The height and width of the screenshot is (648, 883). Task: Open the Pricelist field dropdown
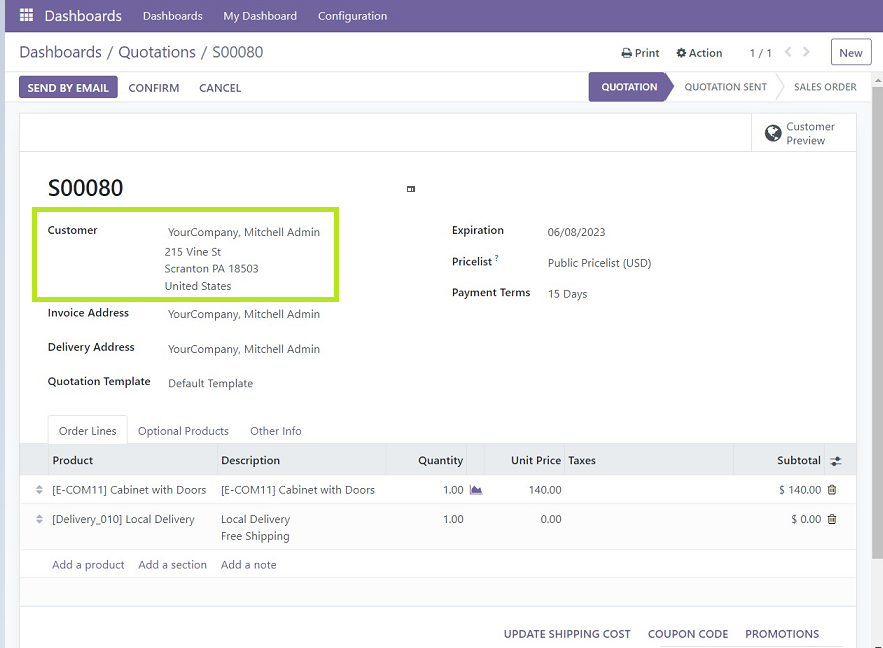(599, 263)
